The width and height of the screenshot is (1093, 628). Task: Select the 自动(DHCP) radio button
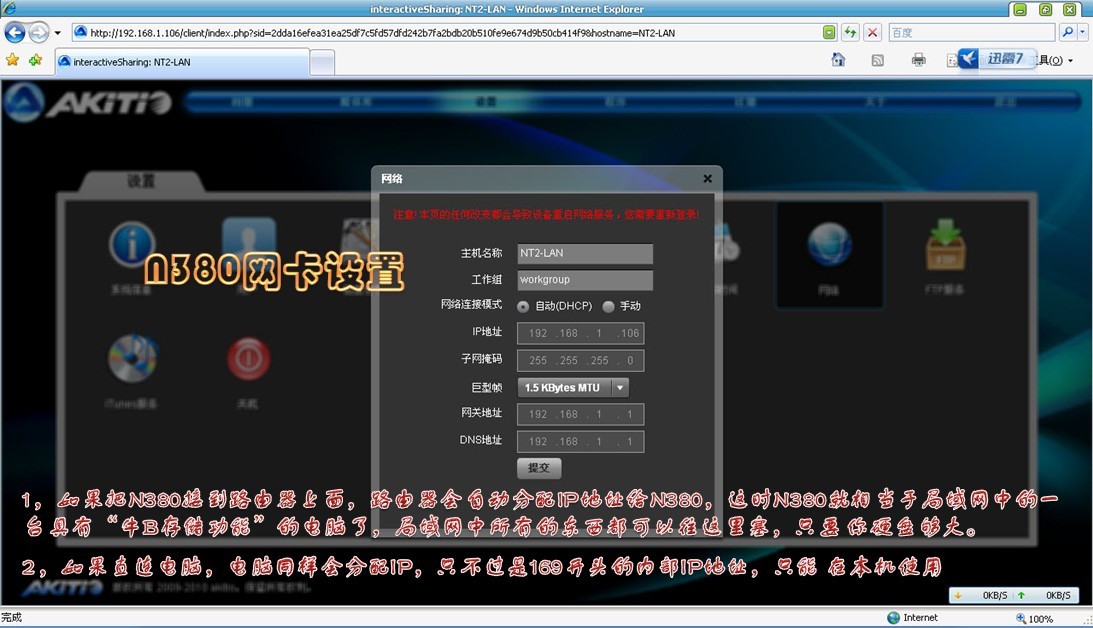[523, 306]
